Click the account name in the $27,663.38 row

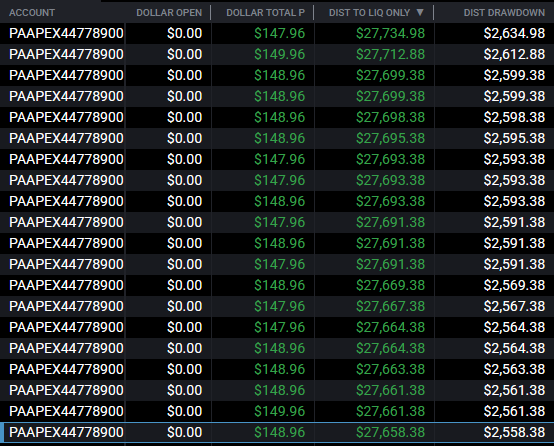pyautogui.click(x=66, y=369)
